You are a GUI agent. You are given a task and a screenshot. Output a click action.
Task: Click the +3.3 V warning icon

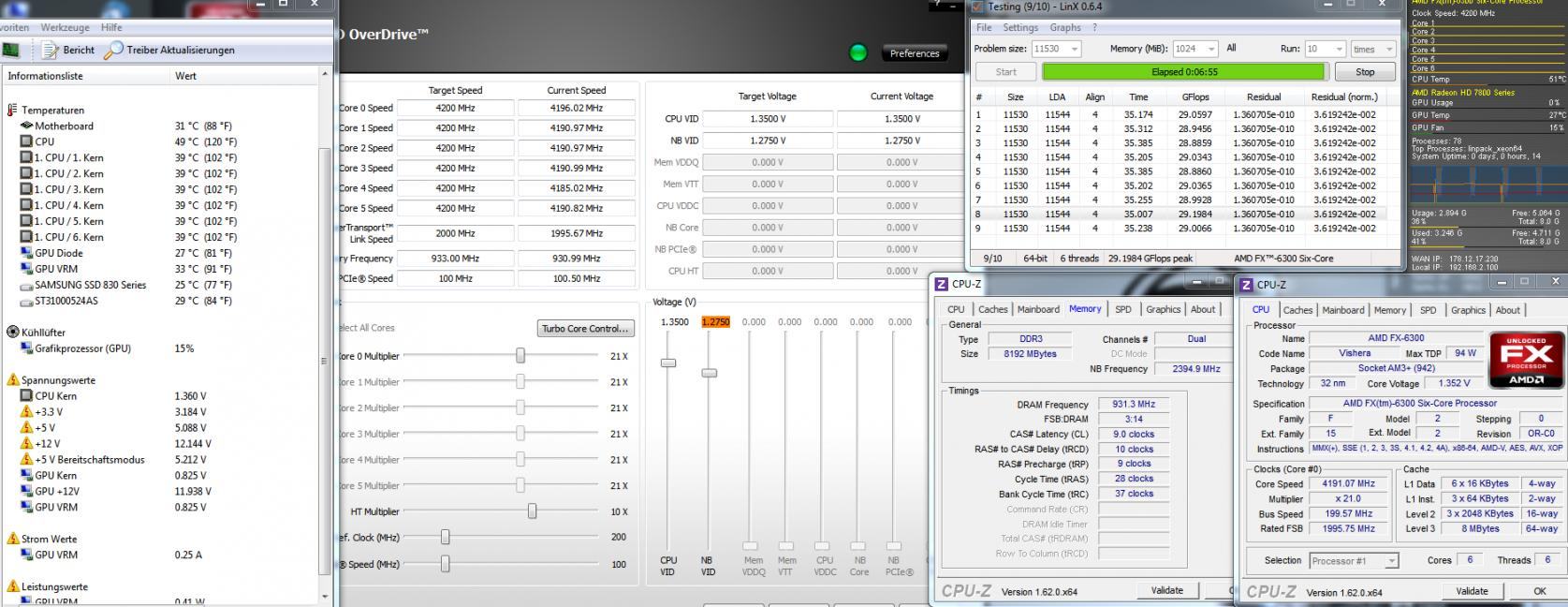26,411
